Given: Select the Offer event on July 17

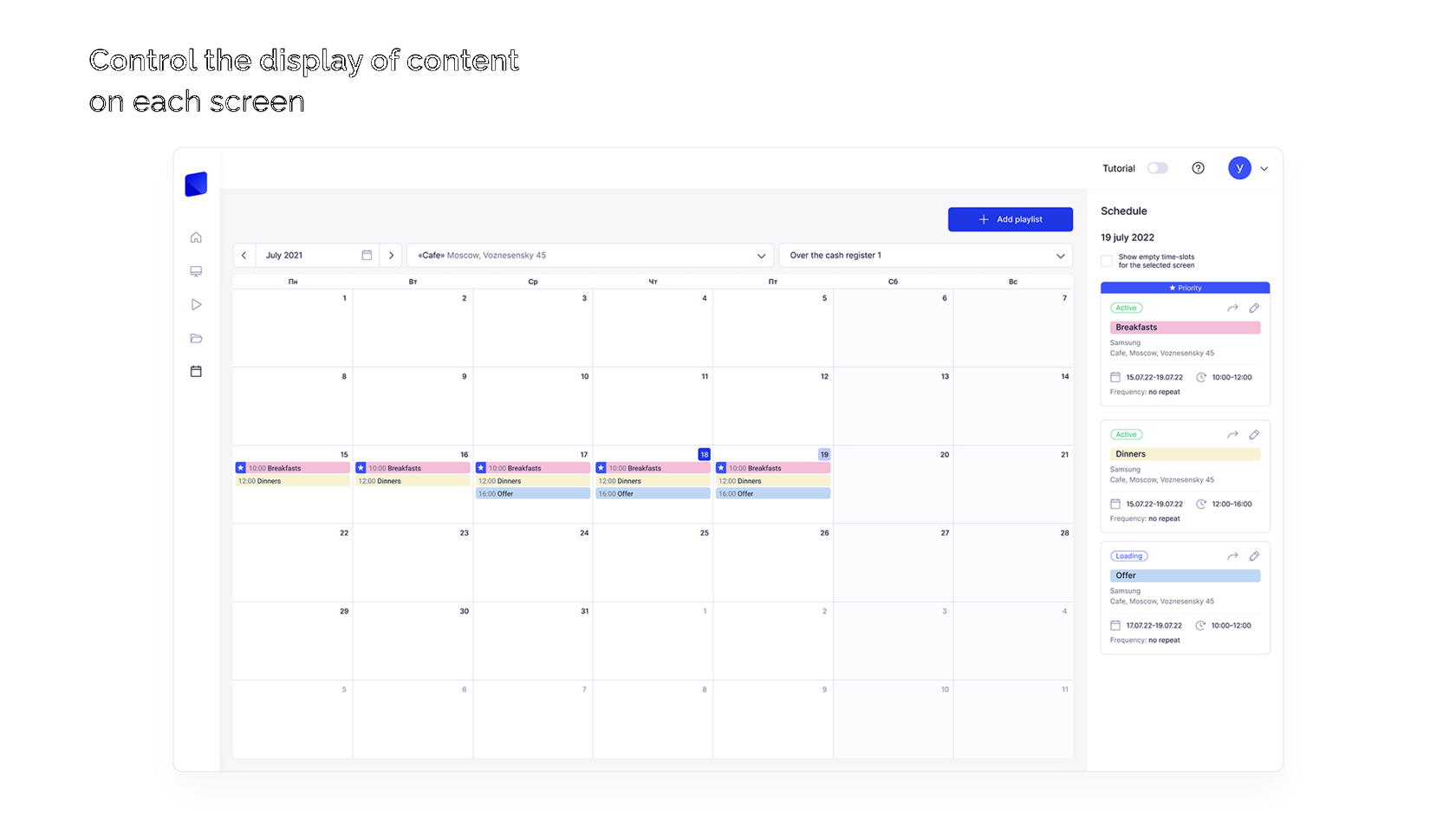Looking at the screenshot, I should point(532,493).
